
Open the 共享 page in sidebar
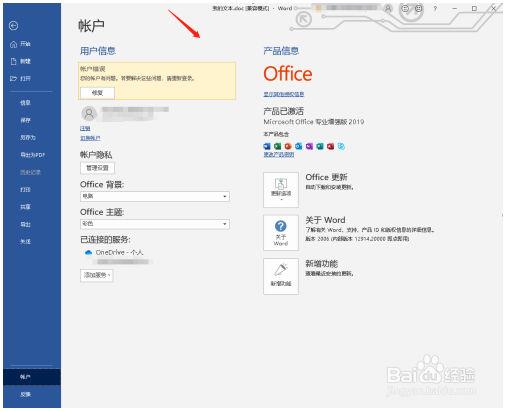[x=25, y=207]
